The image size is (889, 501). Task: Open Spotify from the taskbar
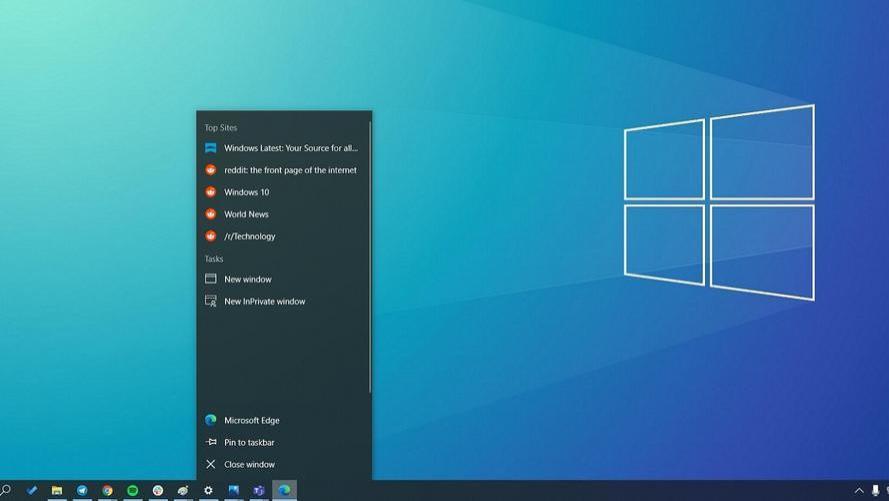[133, 490]
